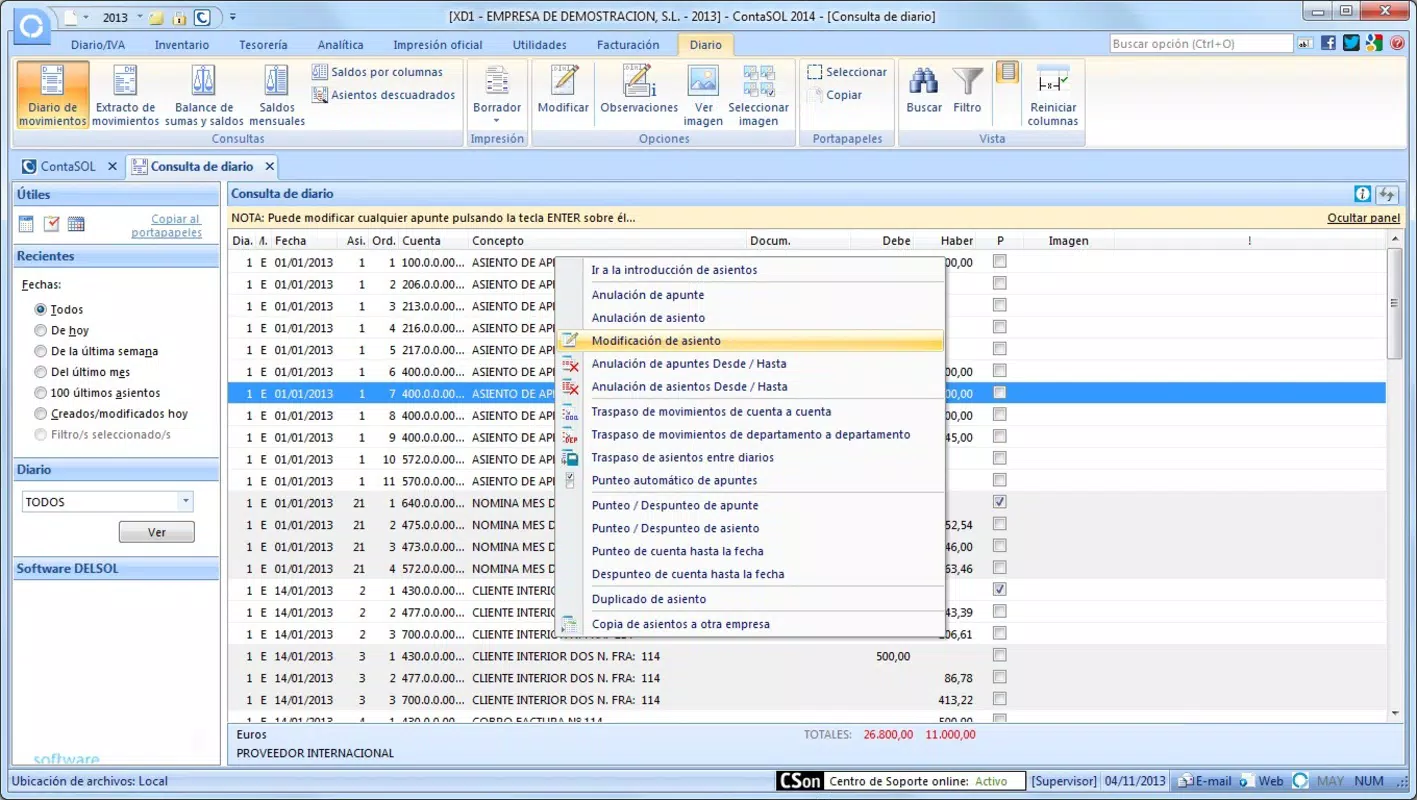Viewport: 1417px width, 800px height.
Task: Open Balance de sumas y saldos
Action: pyautogui.click(x=204, y=95)
